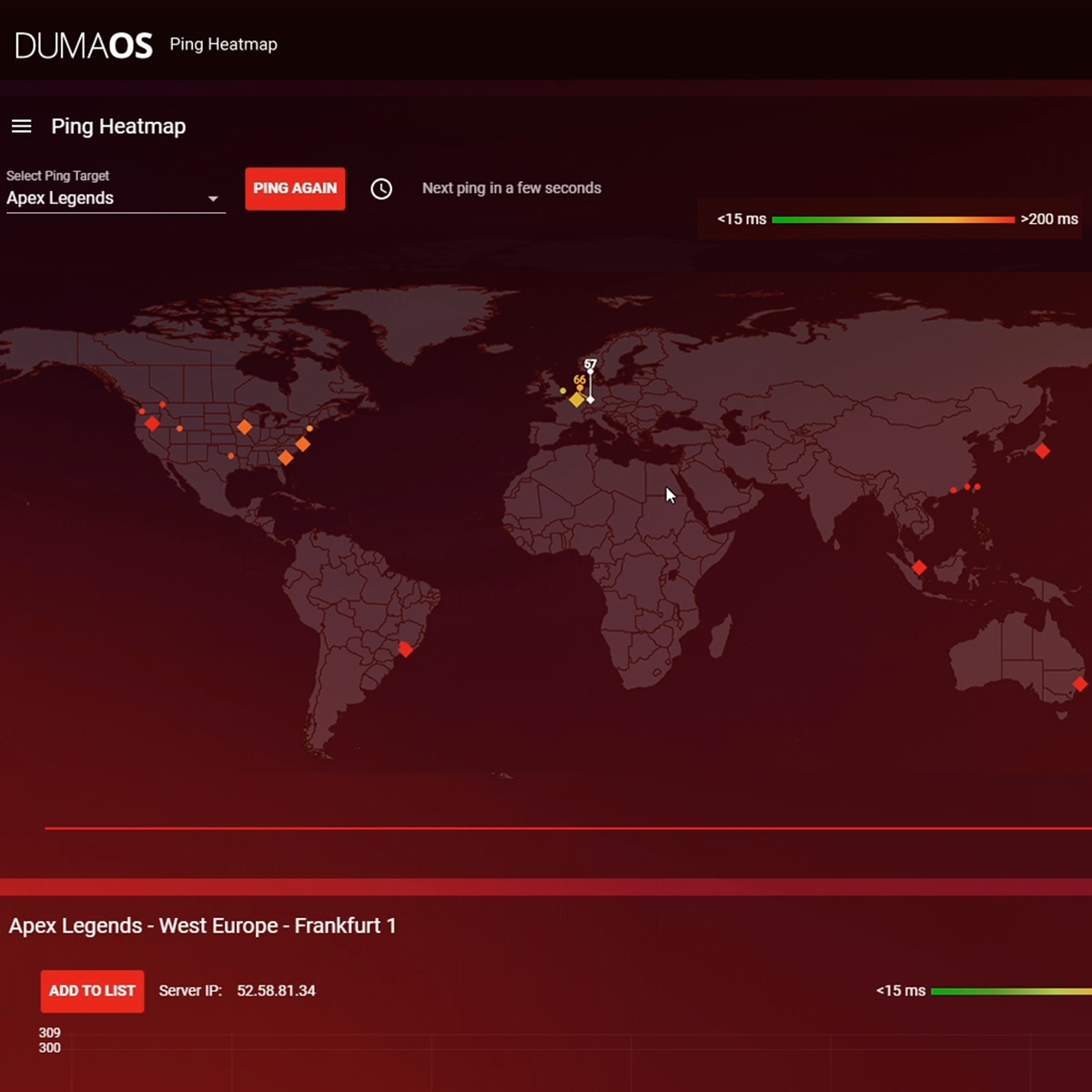Click the dropdown arrow beside Apex Legends
Viewport: 1092px width, 1092px height.
pos(213,199)
